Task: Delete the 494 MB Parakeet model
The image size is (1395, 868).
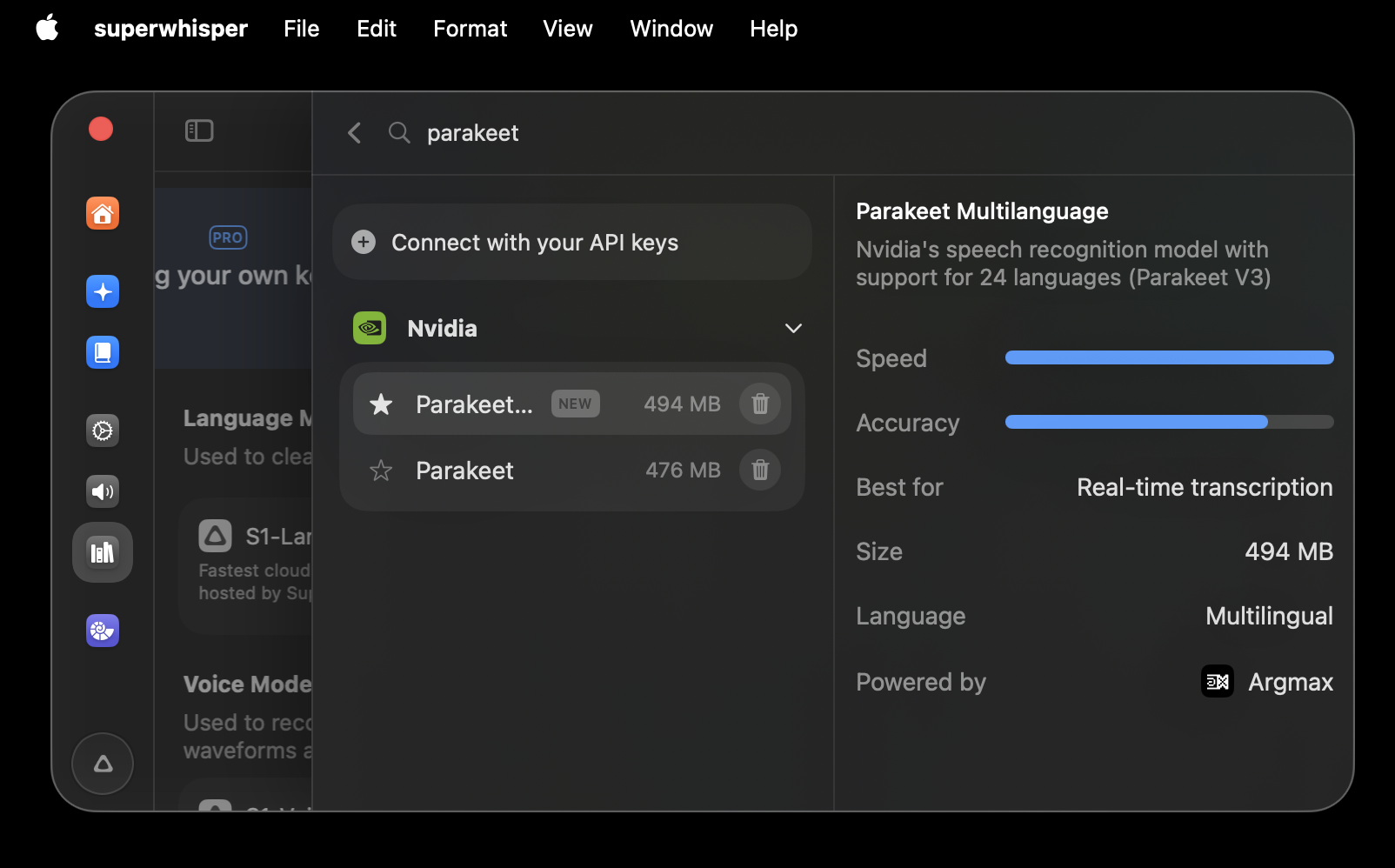Action: click(760, 404)
